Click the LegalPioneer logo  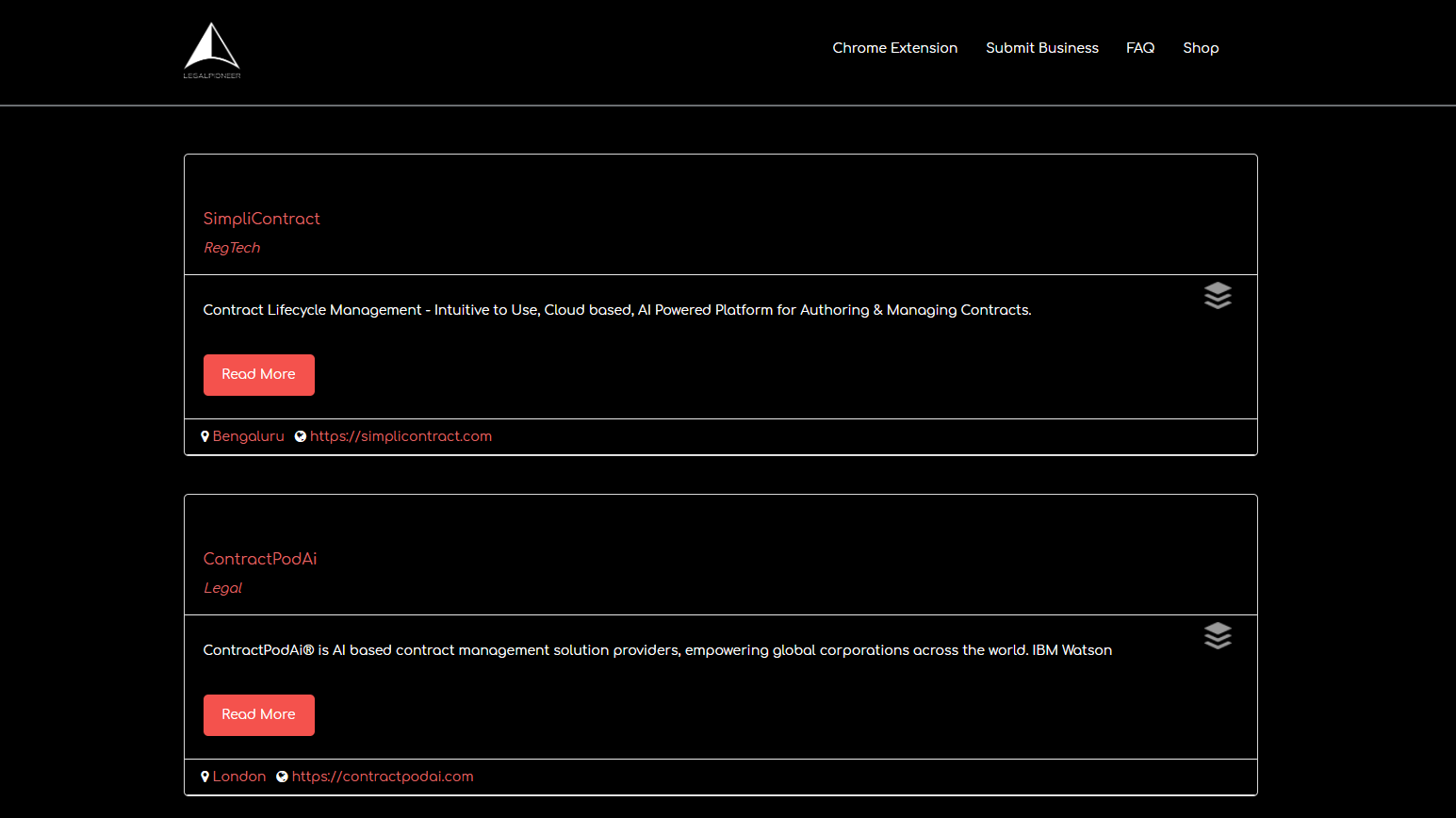tap(212, 51)
